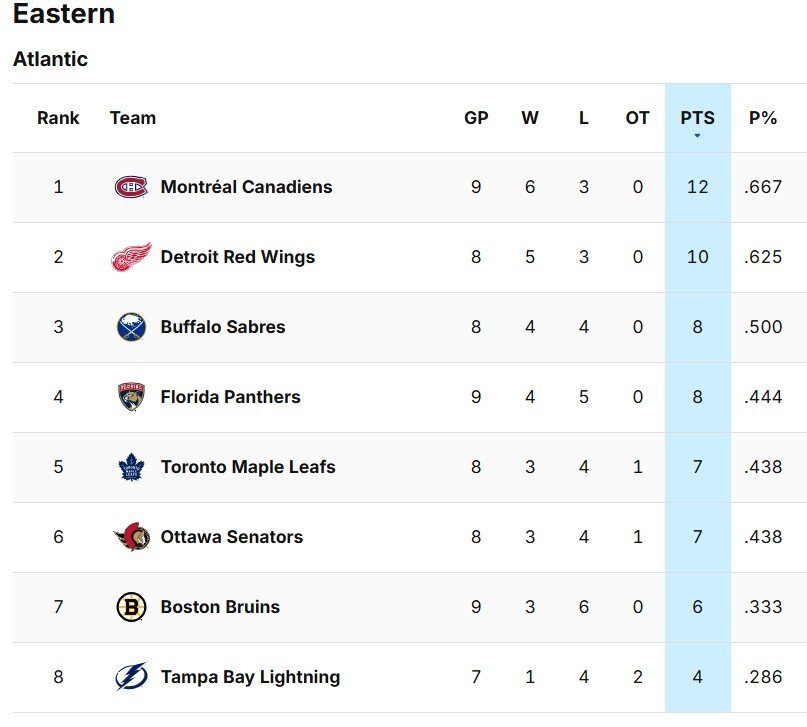Open the Montréal Canadiens team link
807x727 pixels.
246,187
